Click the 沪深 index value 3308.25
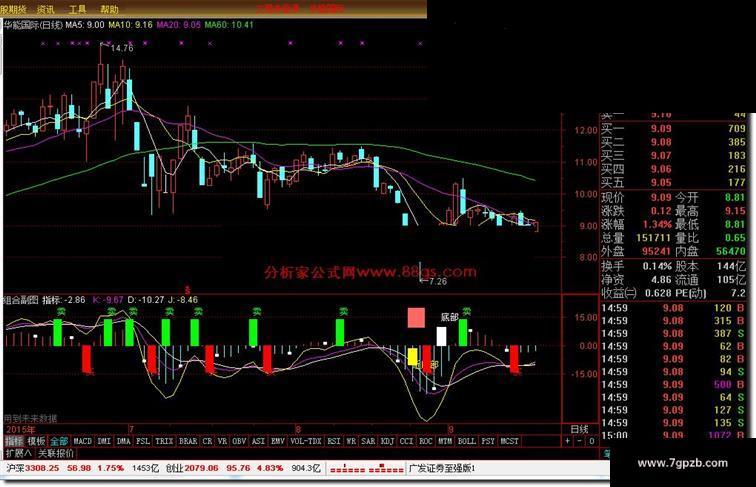The height and width of the screenshot is (487, 756). coord(42,468)
